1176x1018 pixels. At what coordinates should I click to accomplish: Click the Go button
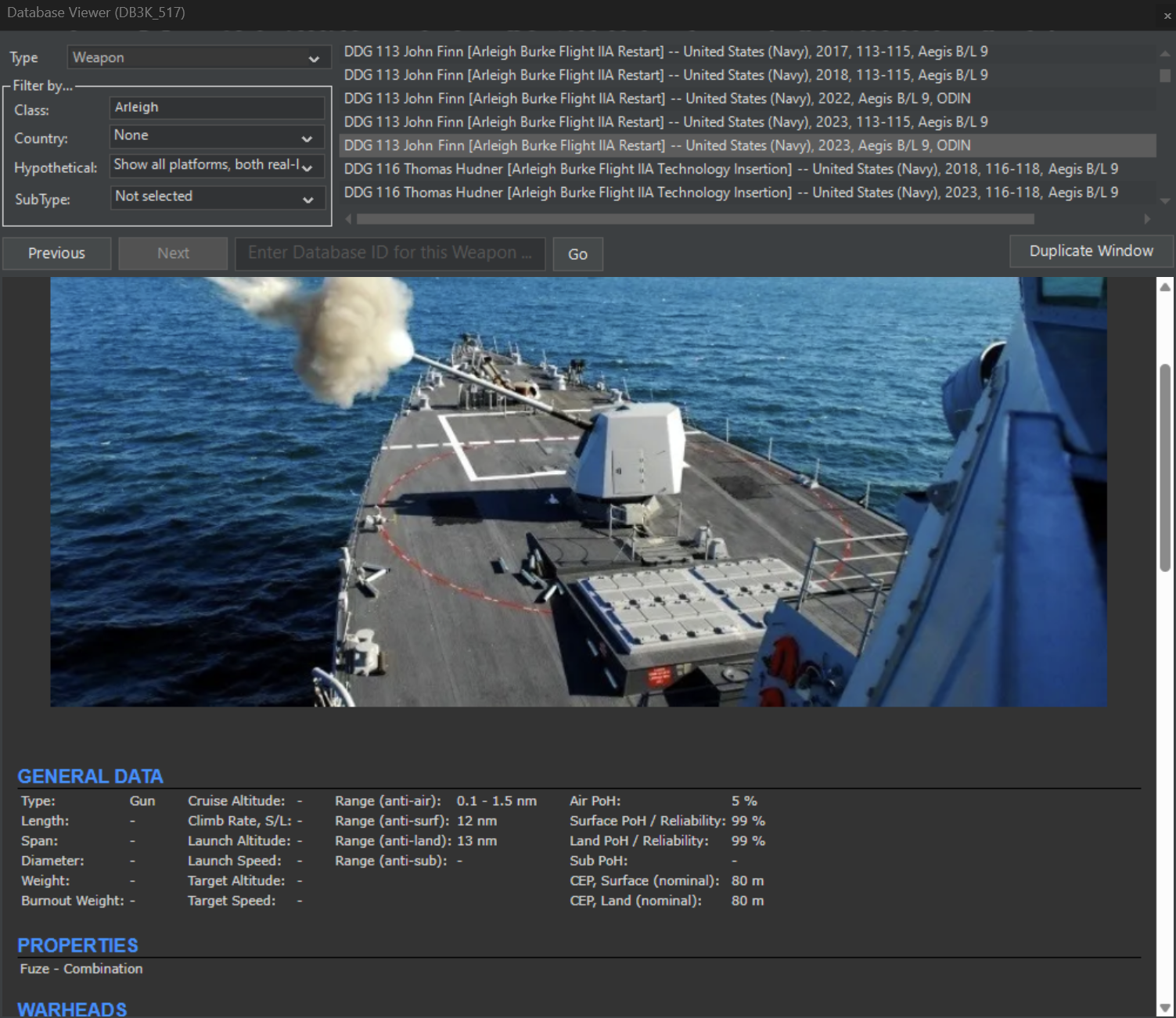577,254
